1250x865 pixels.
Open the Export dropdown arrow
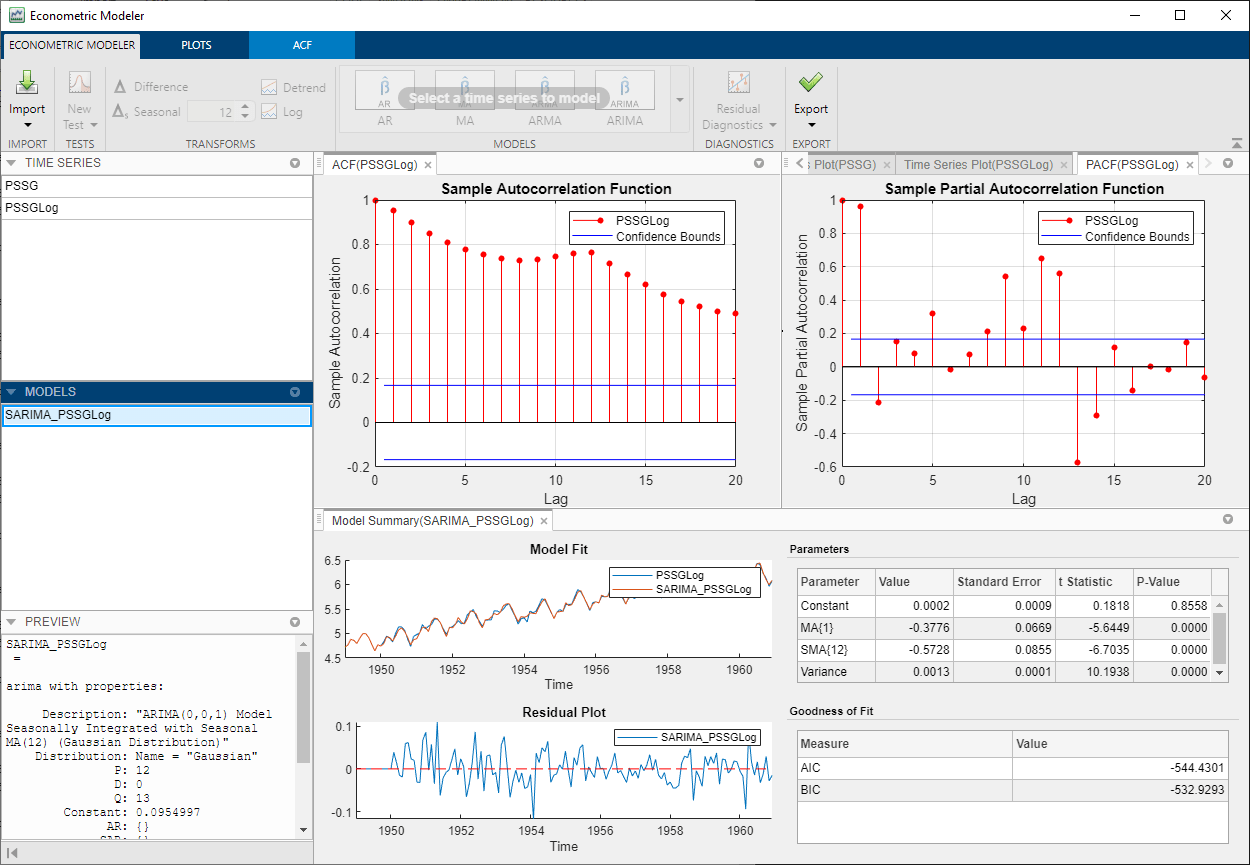pyautogui.click(x=810, y=123)
